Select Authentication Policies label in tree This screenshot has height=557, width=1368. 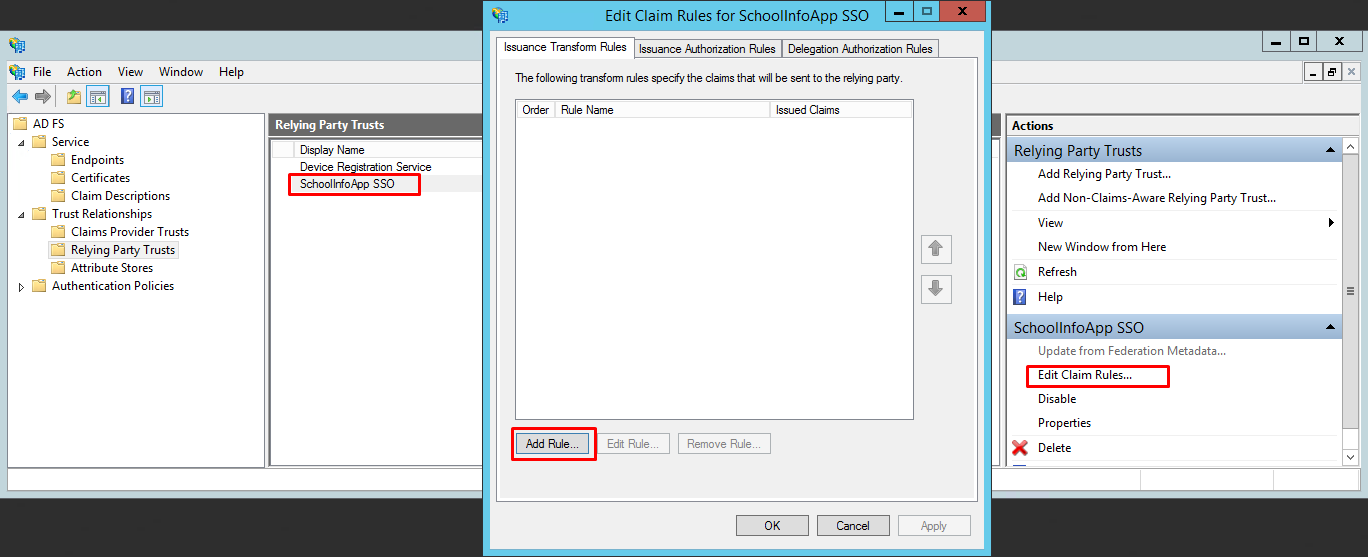[x=113, y=286]
